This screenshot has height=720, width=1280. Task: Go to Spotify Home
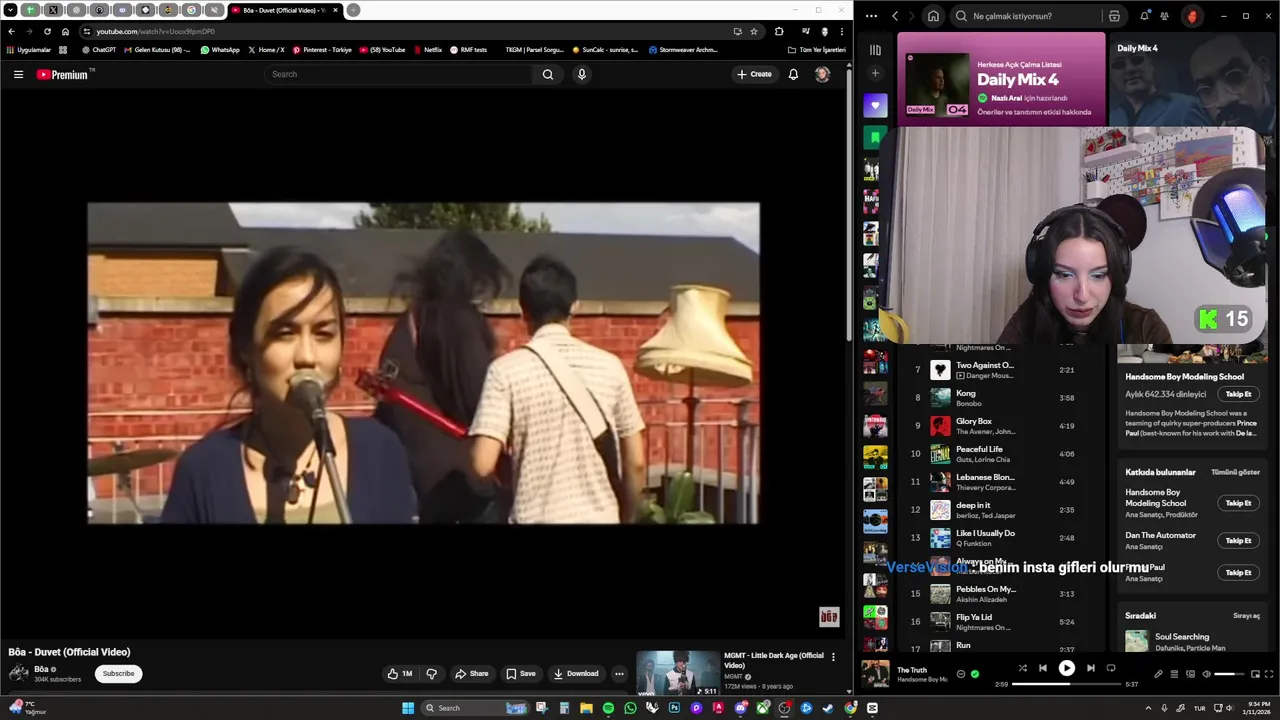(x=933, y=16)
